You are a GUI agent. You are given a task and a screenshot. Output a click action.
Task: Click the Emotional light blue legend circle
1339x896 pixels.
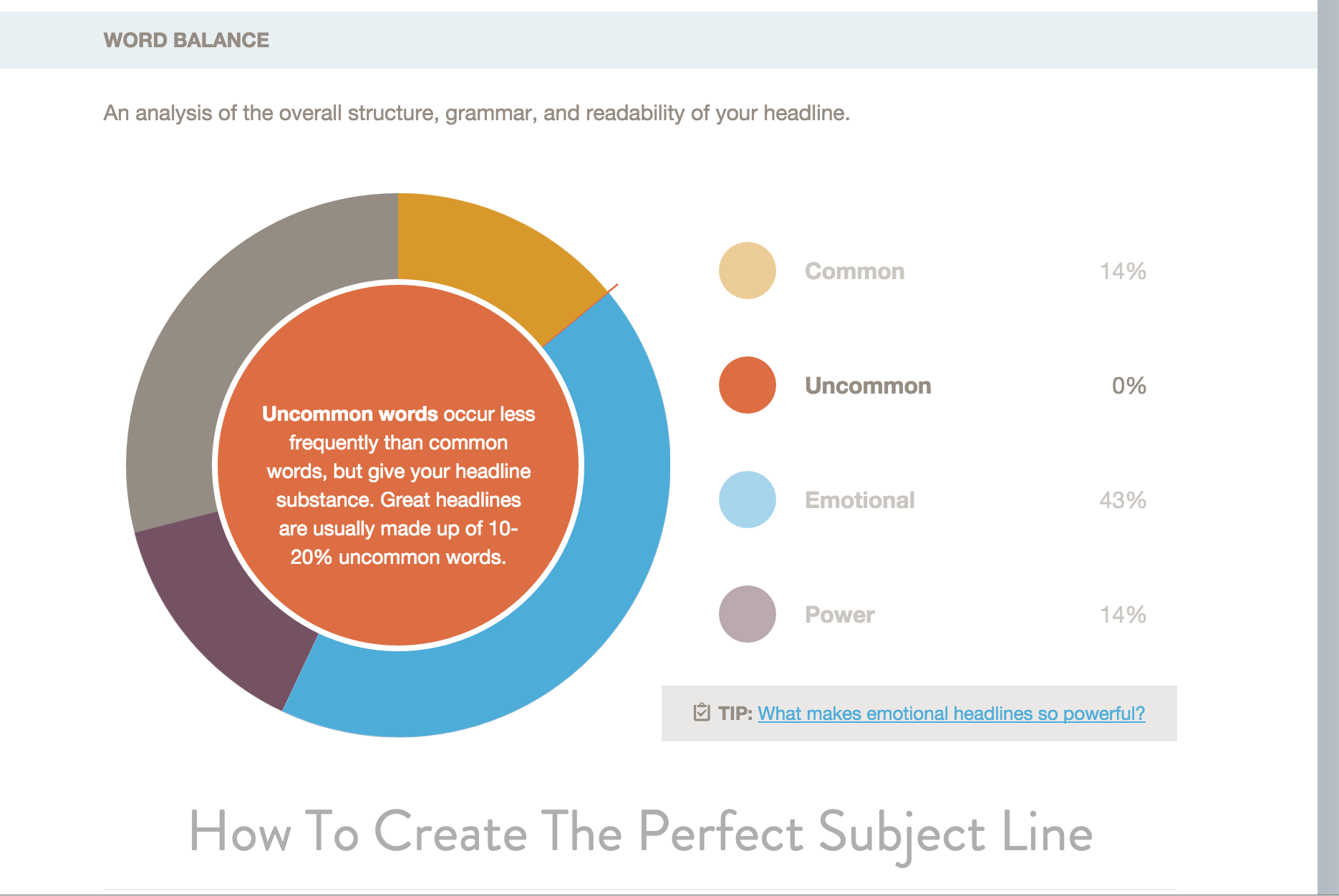(747, 500)
